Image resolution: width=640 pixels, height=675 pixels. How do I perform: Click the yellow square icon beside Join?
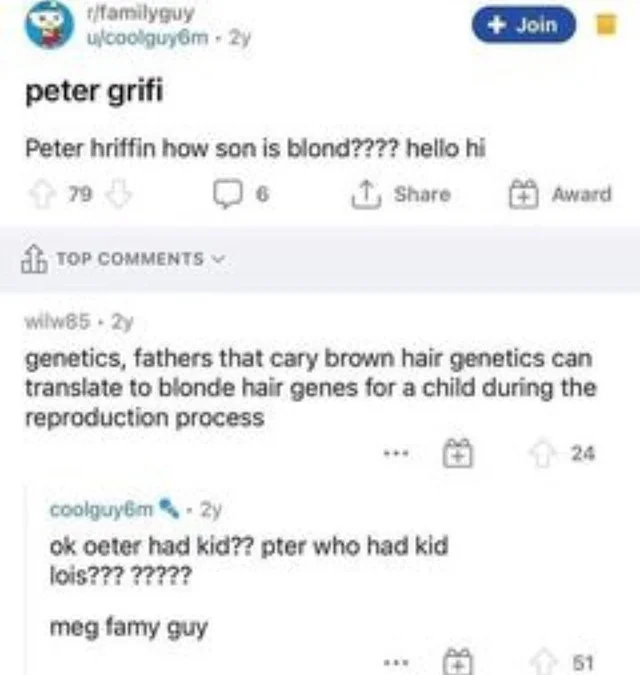click(x=606, y=25)
